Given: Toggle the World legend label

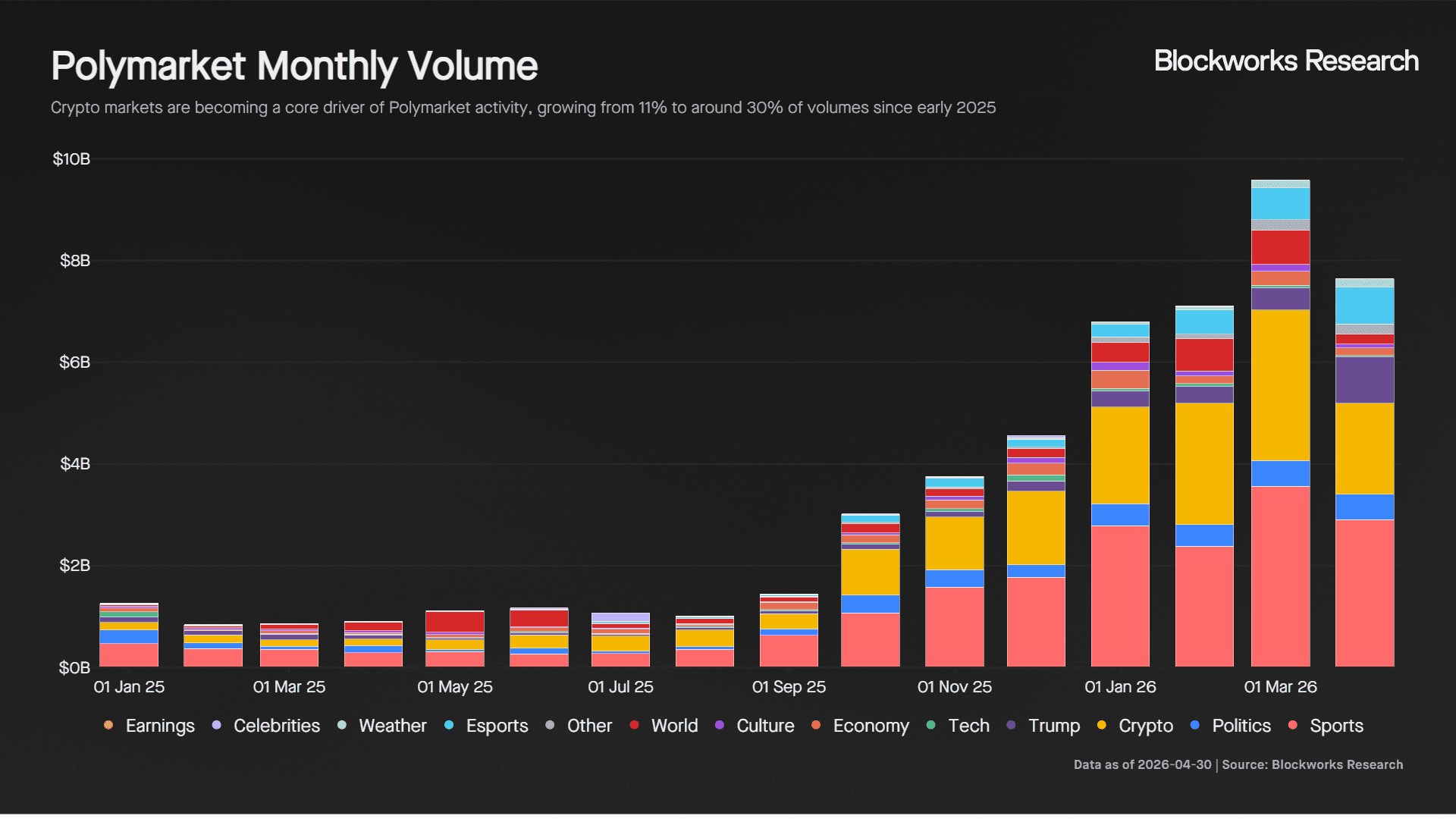Looking at the screenshot, I should pyautogui.click(x=674, y=726).
